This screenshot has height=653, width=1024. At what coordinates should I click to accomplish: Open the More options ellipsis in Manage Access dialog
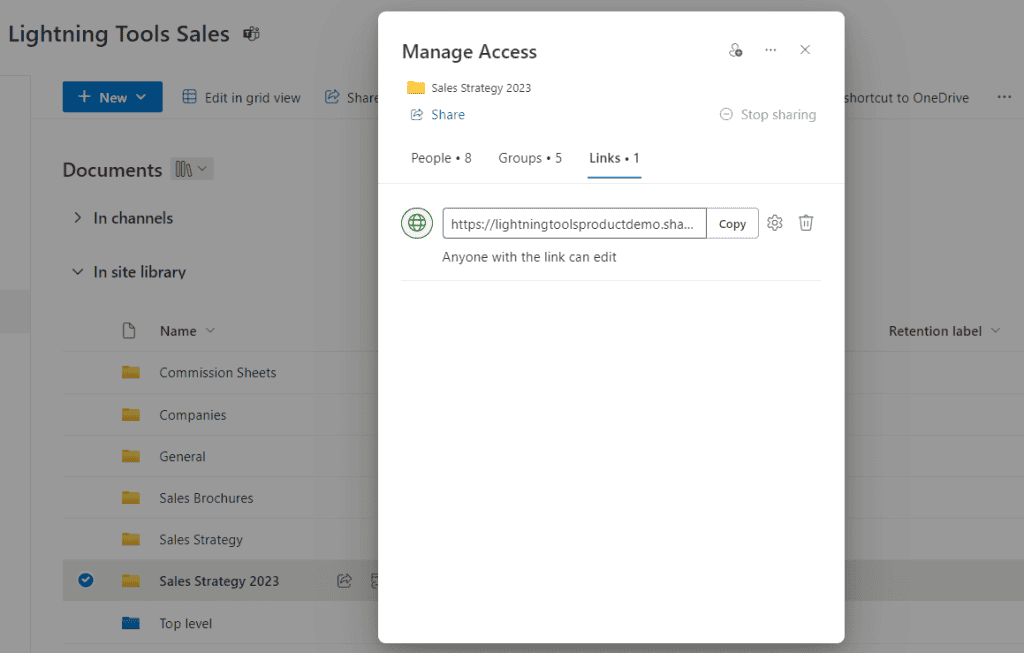click(770, 49)
